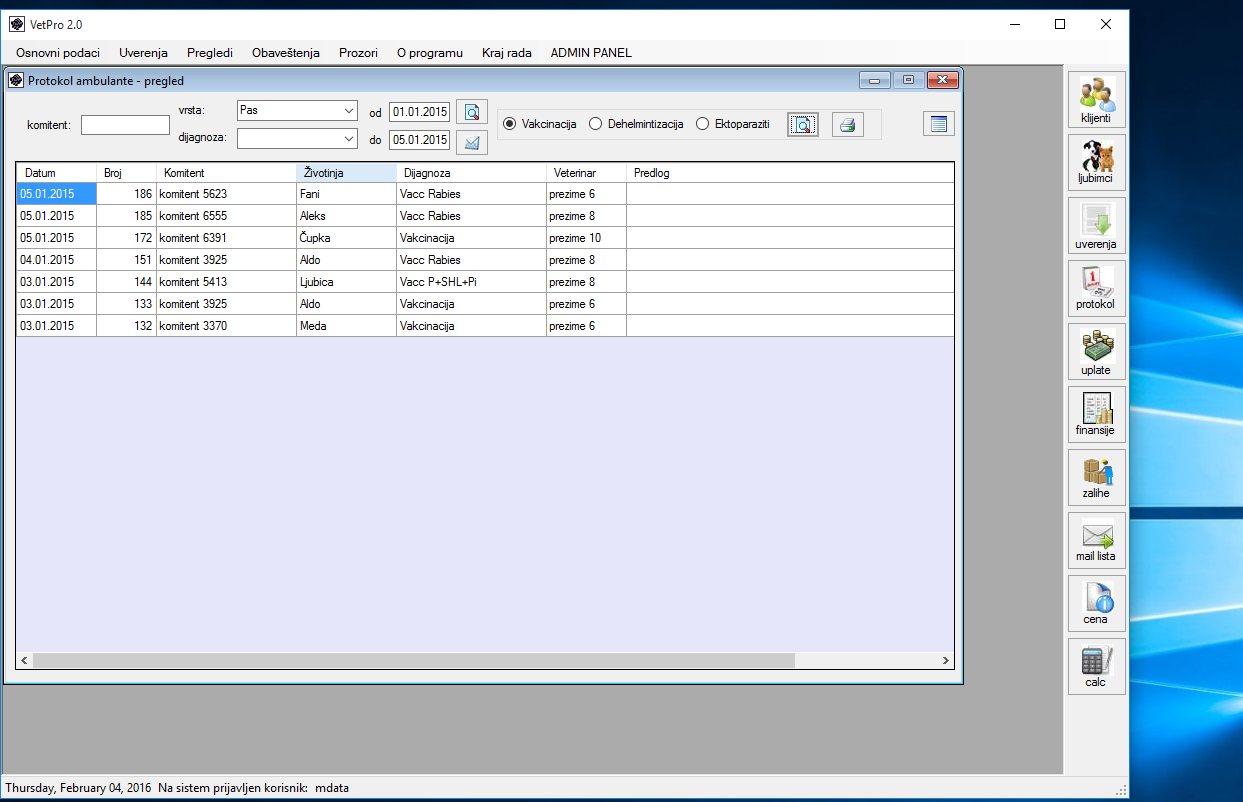1243x802 pixels.
Task: Select the Dehelmintizacija radio option
Action: pyautogui.click(x=596, y=124)
